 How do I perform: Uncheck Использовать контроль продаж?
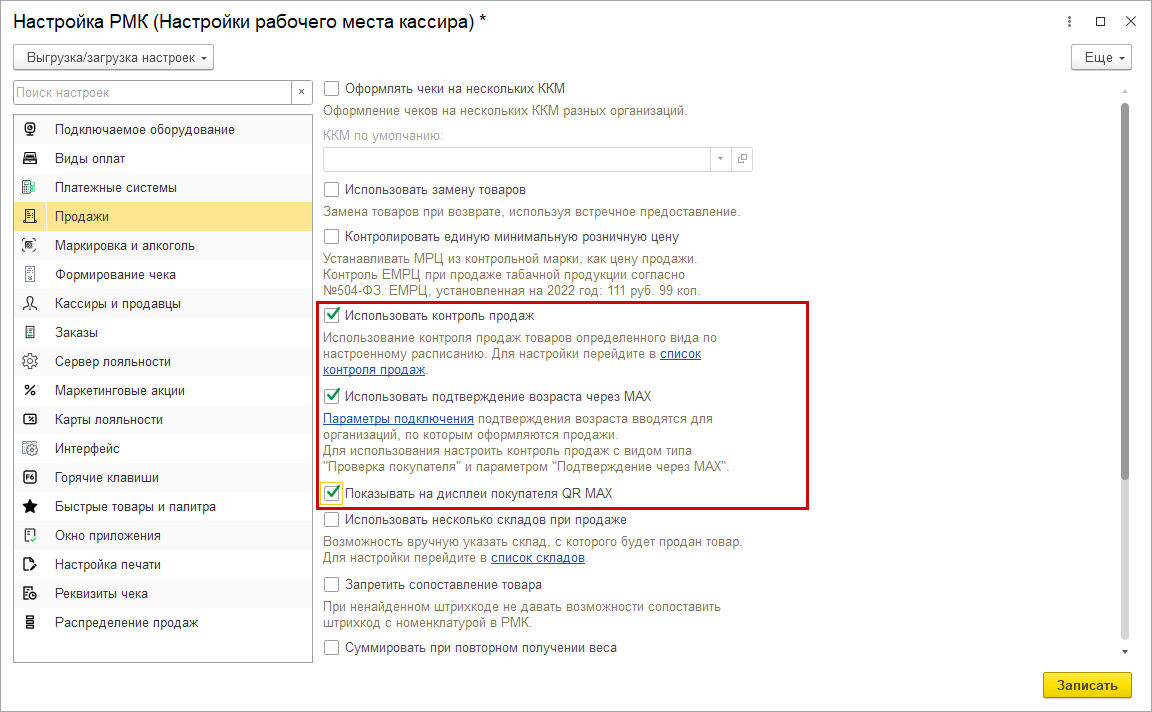(332, 316)
